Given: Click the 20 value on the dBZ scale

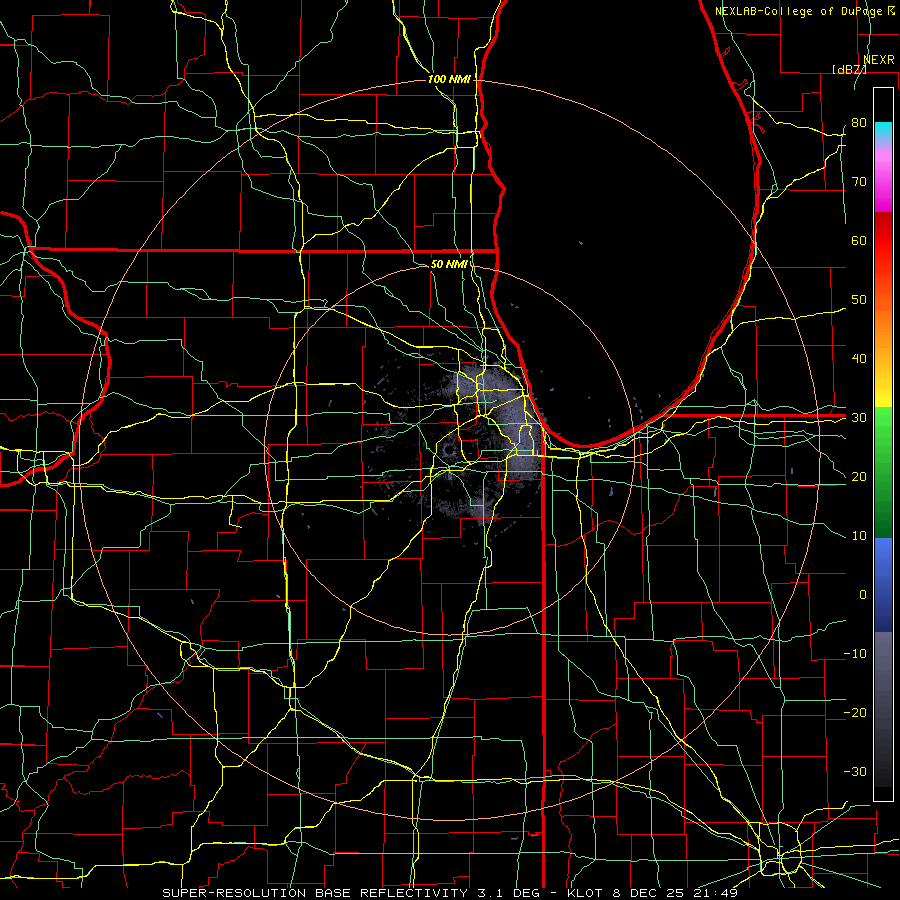Looking at the screenshot, I should click(x=859, y=477).
